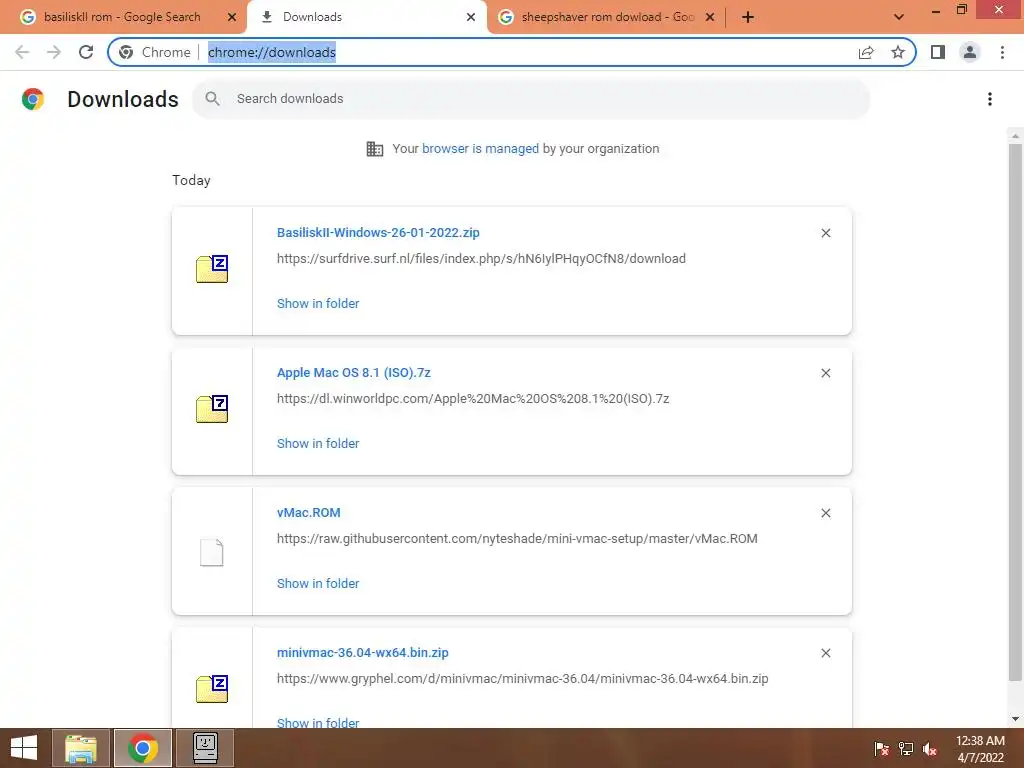The image size is (1024, 768).
Task: Open the tab search dropdown chevron
Action: [899, 17]
